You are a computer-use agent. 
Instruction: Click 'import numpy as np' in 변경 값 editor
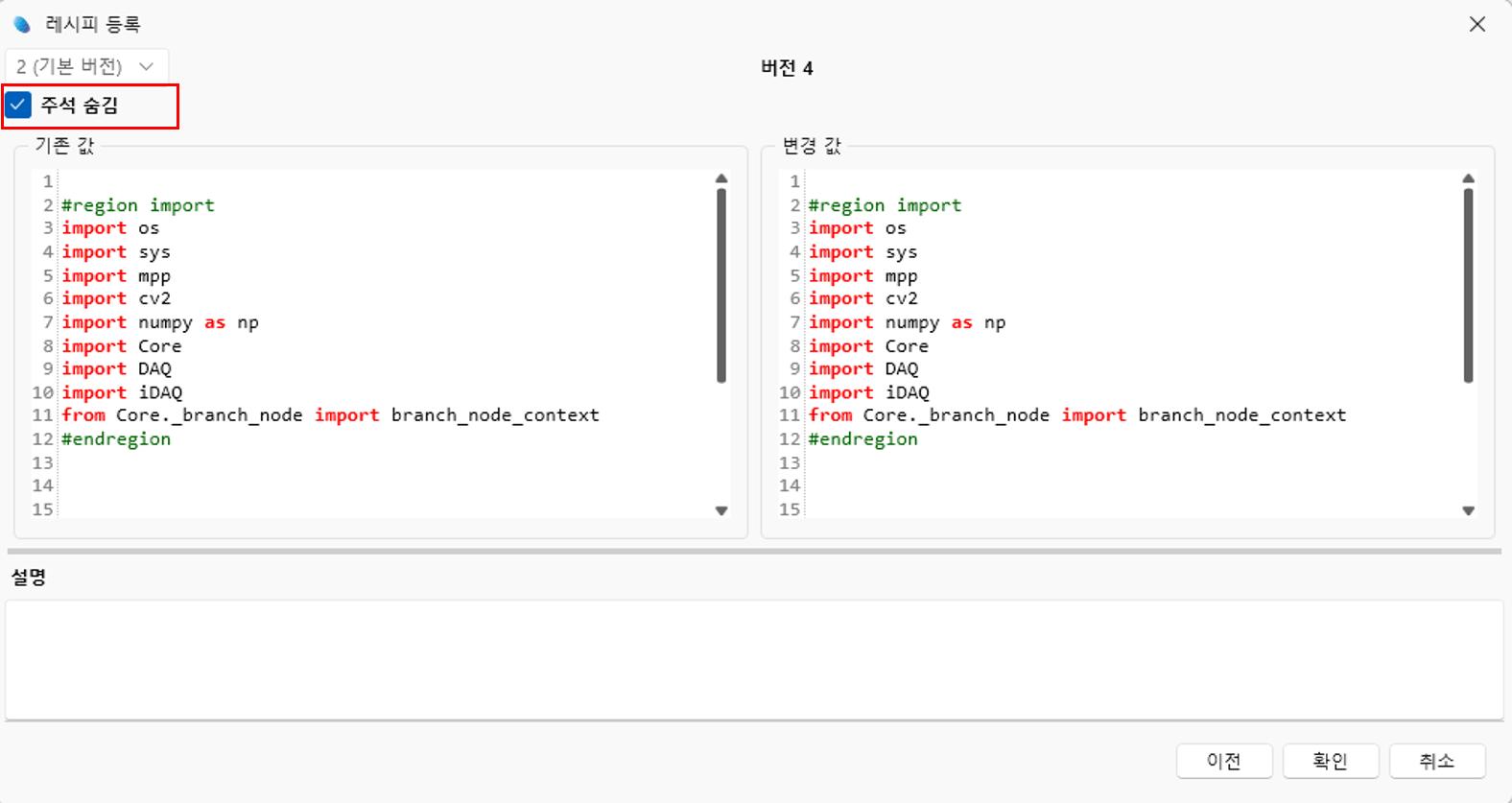tap(907, 323)
